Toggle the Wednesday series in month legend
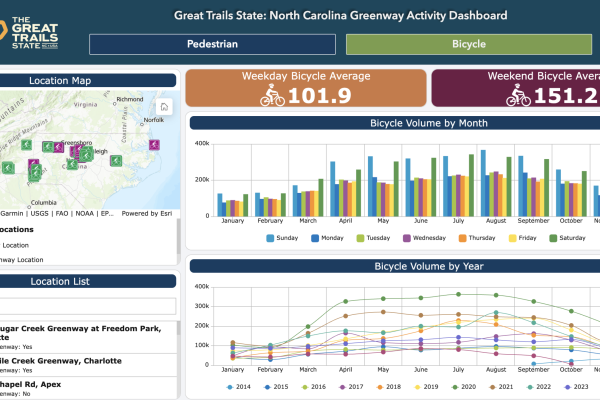600x400 pixels. pyautogui.click(x=424, y=238)
